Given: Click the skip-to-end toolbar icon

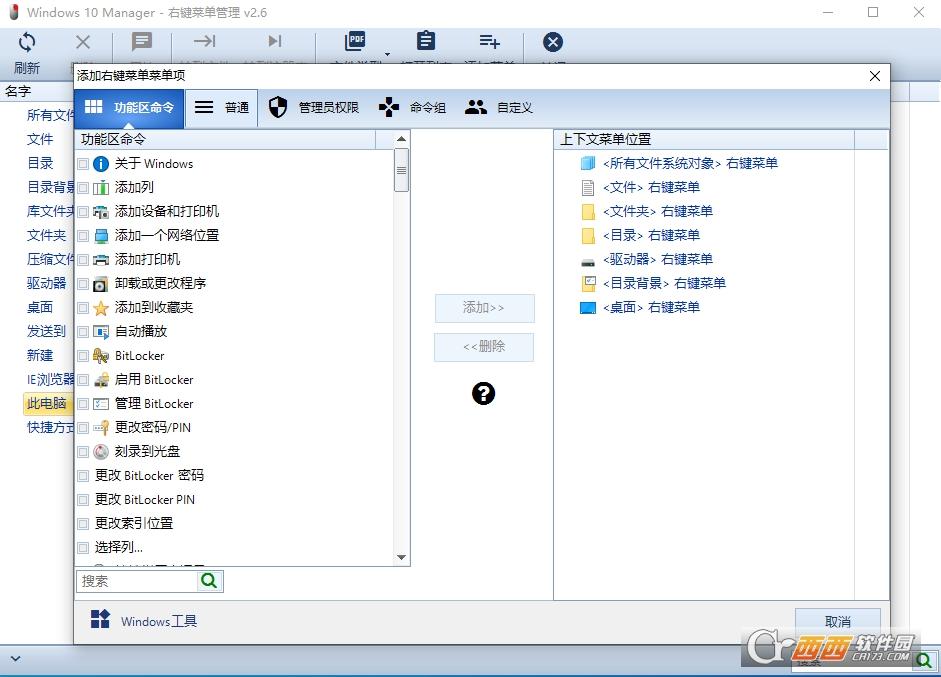Looking at the screenshot, I should point(275,41).
